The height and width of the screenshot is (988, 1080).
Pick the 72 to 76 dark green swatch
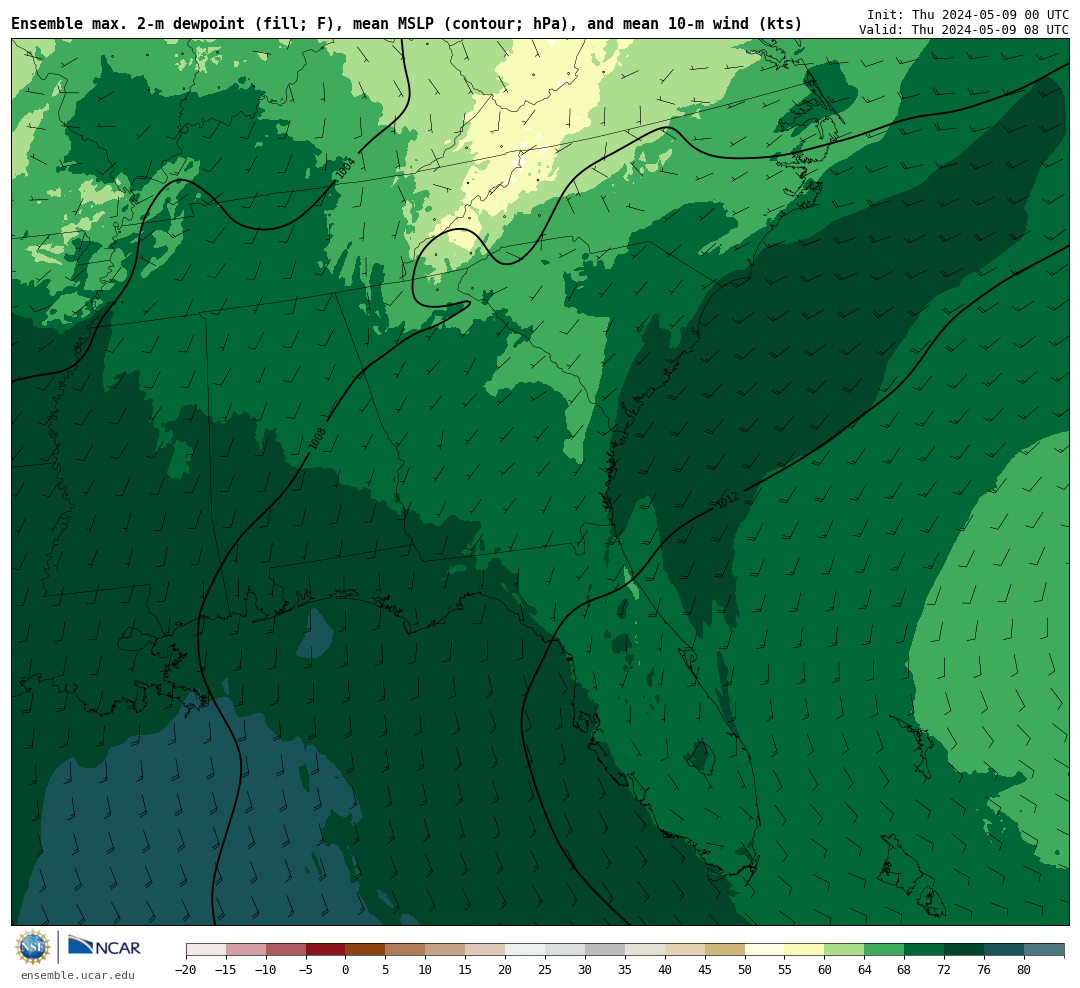tap(964, 950)
